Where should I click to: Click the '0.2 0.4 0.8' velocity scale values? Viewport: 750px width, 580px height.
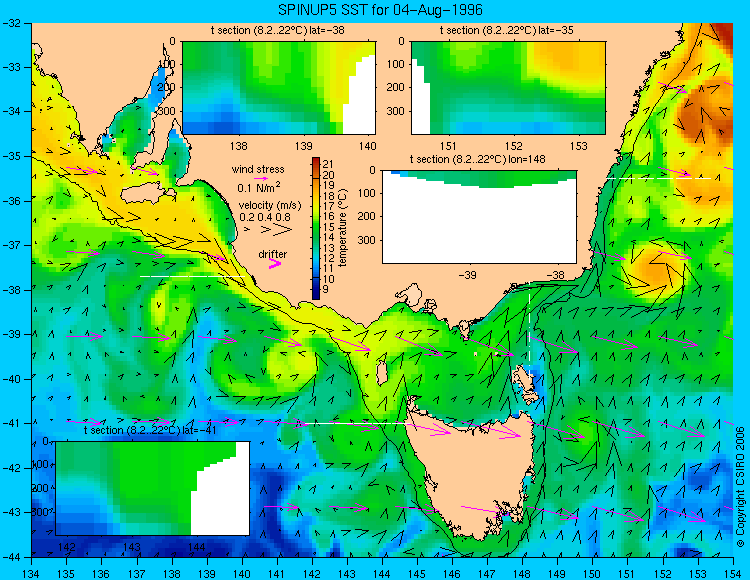pyautogui.click(x=265, y=217)
